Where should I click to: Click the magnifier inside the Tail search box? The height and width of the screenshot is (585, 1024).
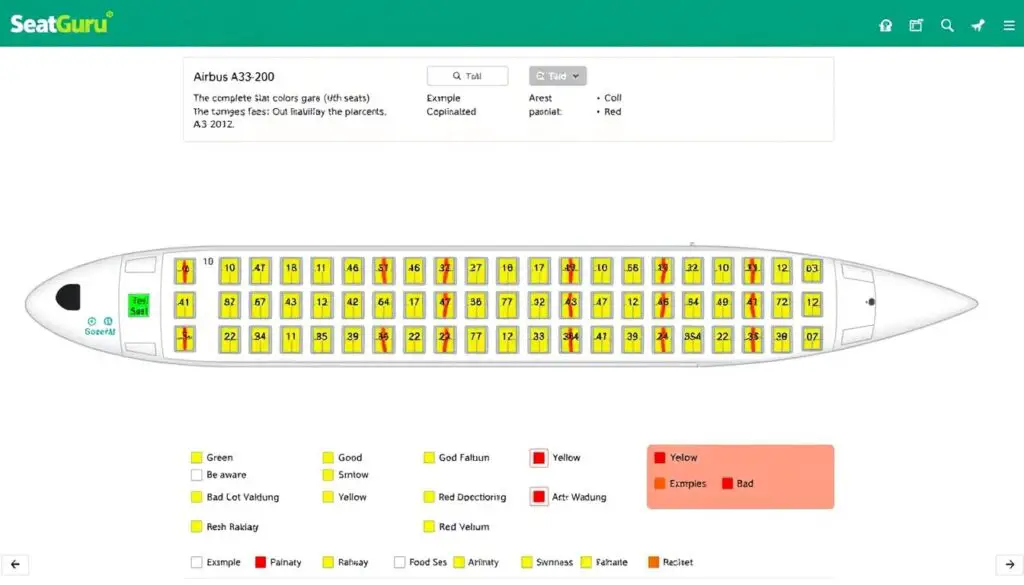[455, 75]
